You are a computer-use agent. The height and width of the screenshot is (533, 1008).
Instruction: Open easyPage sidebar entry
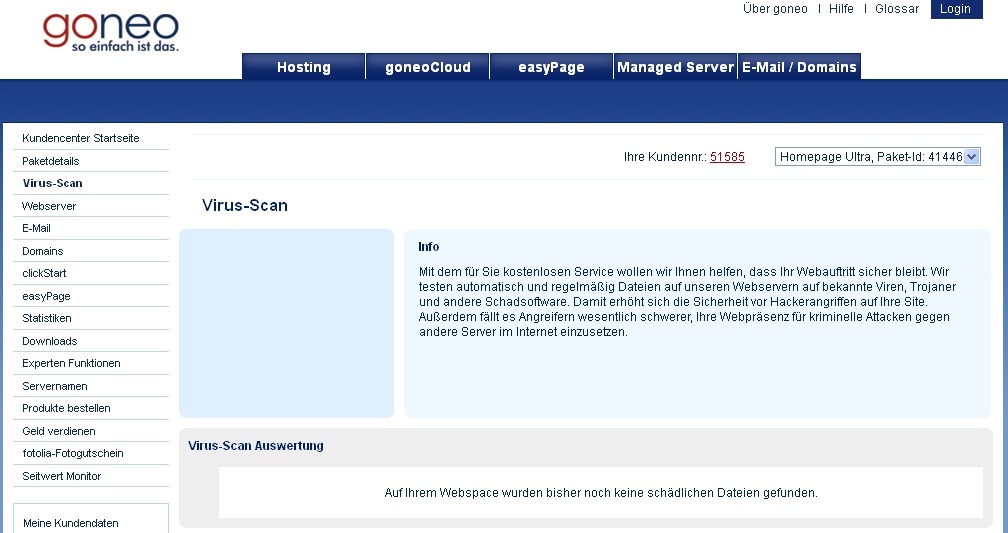click(x=46, y=296)
